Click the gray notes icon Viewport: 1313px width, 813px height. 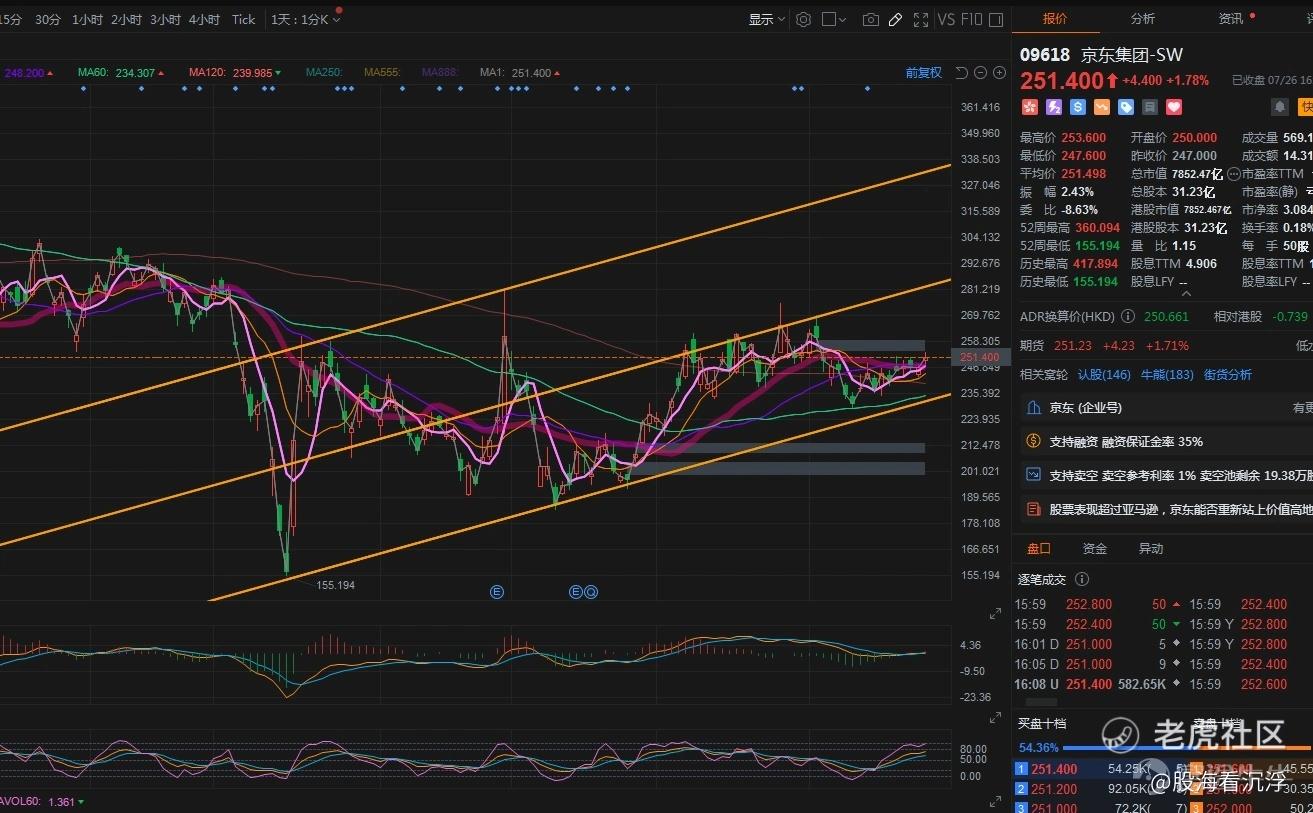coord(1150,107)
